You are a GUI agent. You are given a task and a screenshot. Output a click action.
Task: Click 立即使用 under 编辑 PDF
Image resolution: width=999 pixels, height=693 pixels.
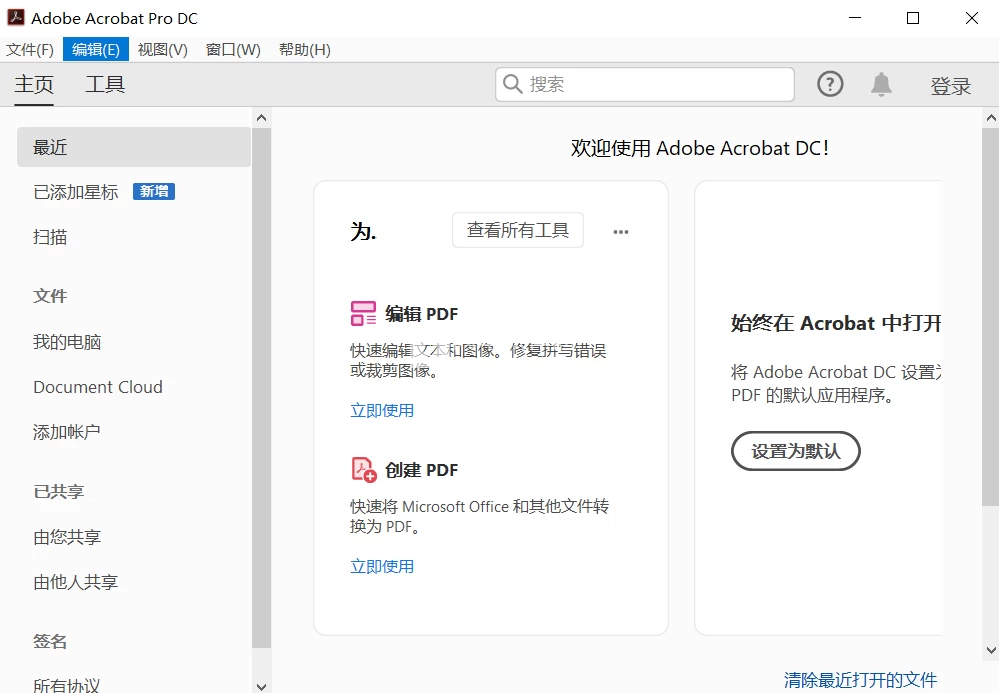click(x=382, y=410)
